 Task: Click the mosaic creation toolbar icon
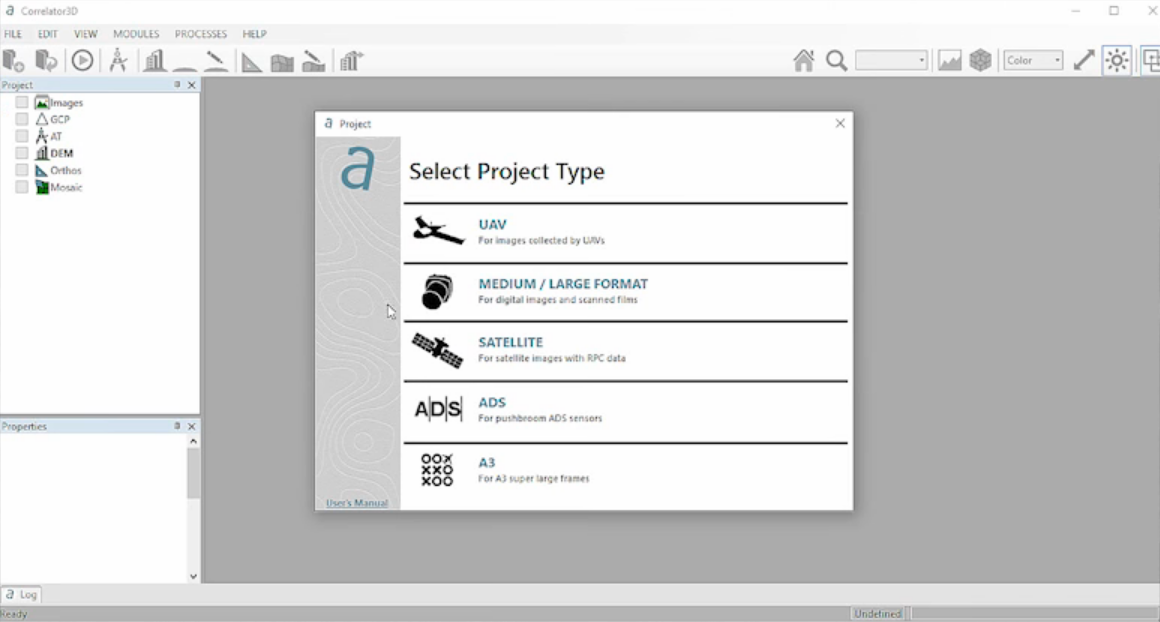click(x=282, y=62)
